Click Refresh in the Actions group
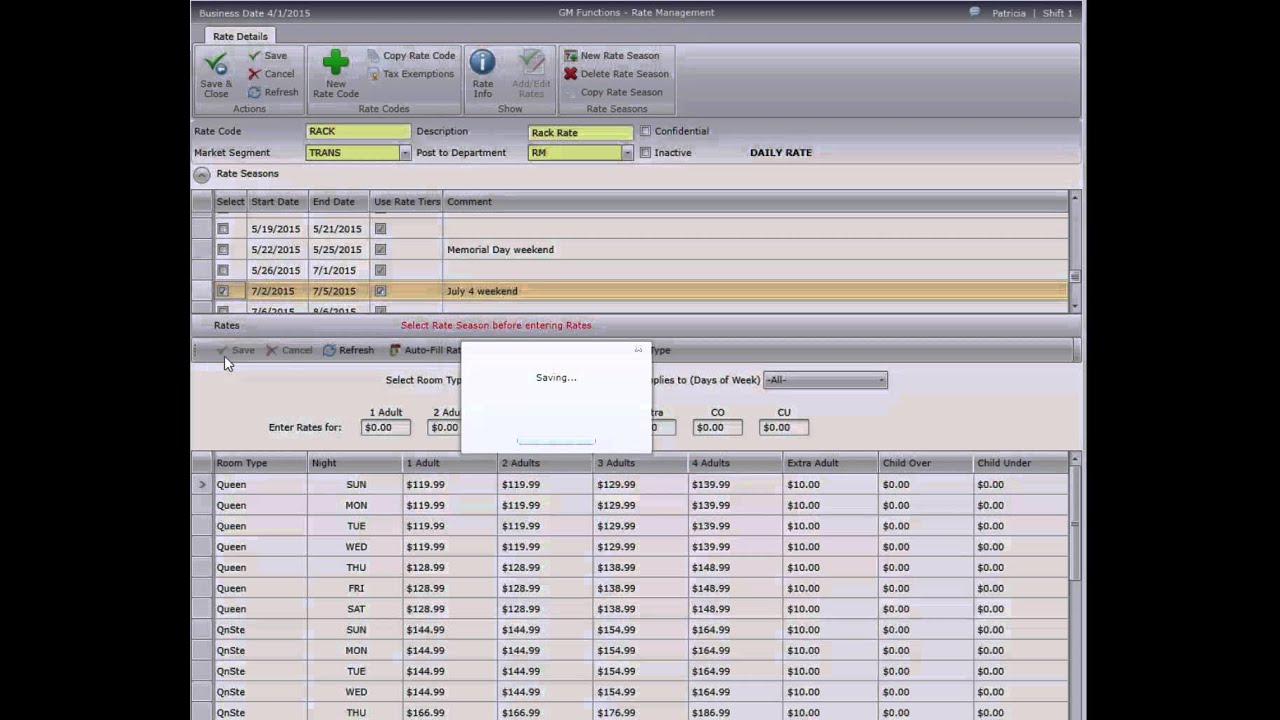 click(x=273, y=92)
